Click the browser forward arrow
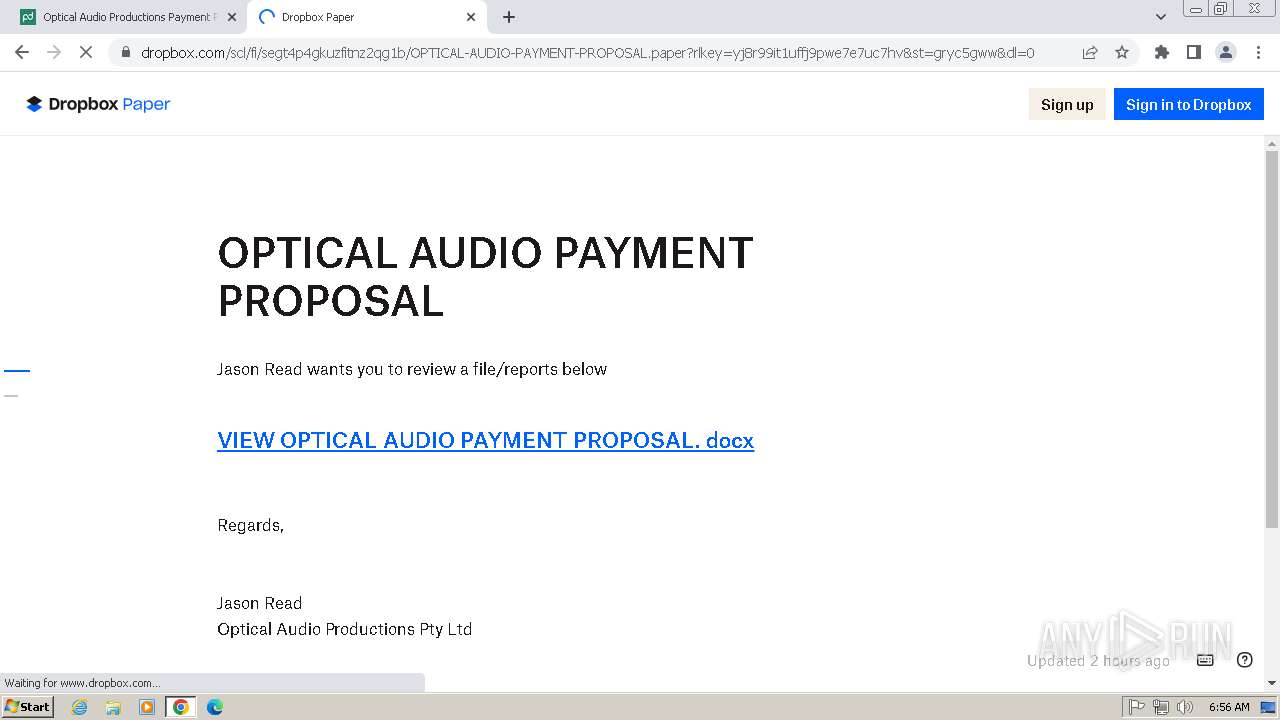The image size is (1280, 720). 54,52
